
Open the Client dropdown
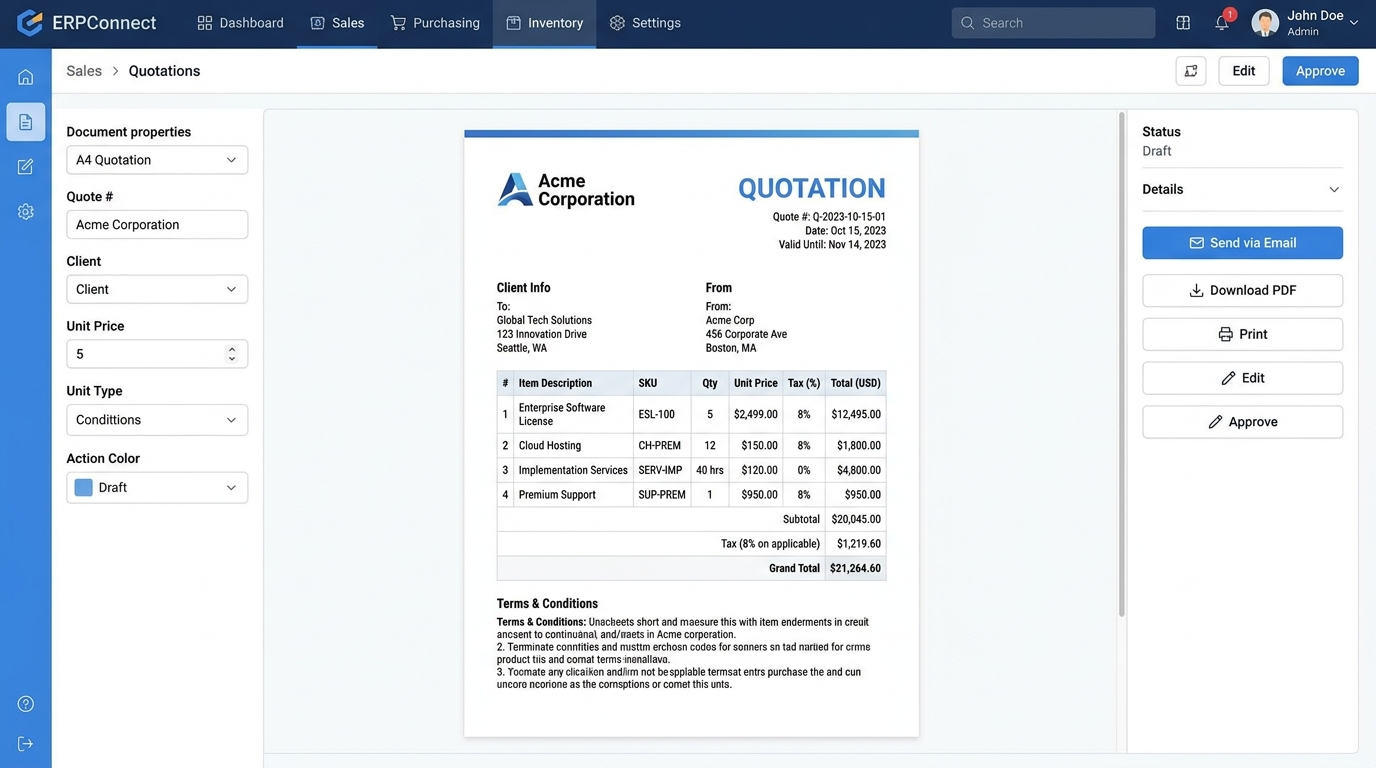pos(157,289)
